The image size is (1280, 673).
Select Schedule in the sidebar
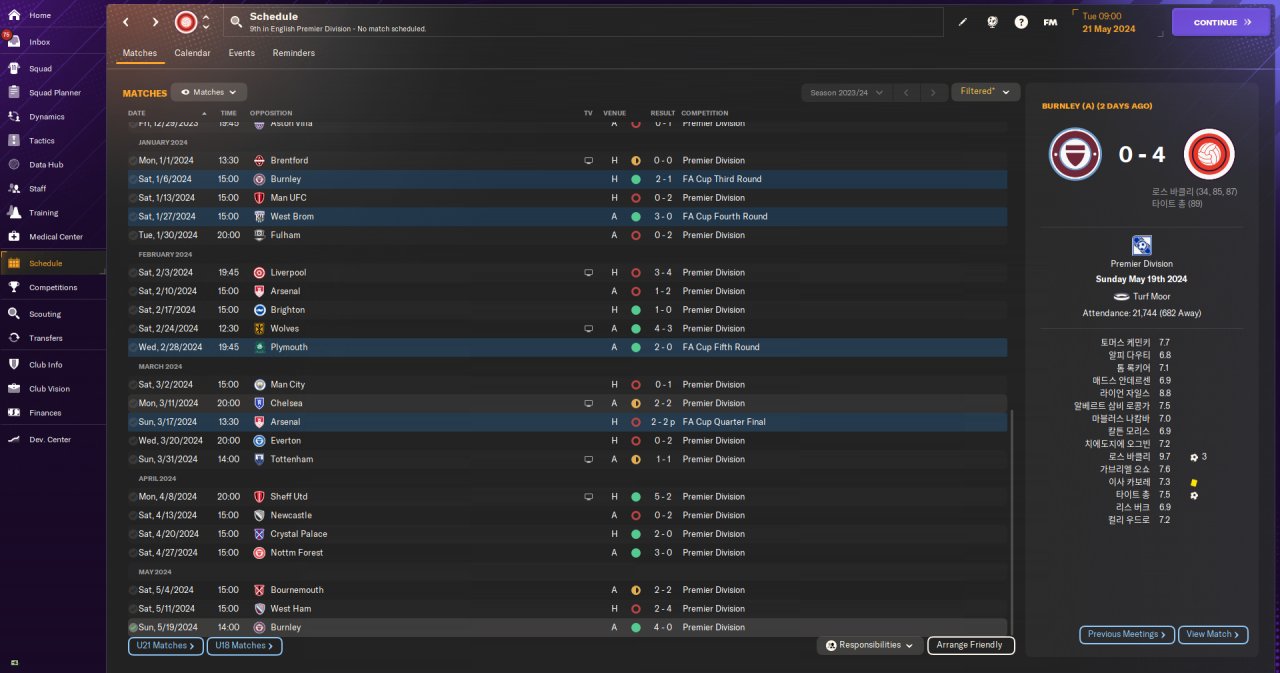coord(52,263)
